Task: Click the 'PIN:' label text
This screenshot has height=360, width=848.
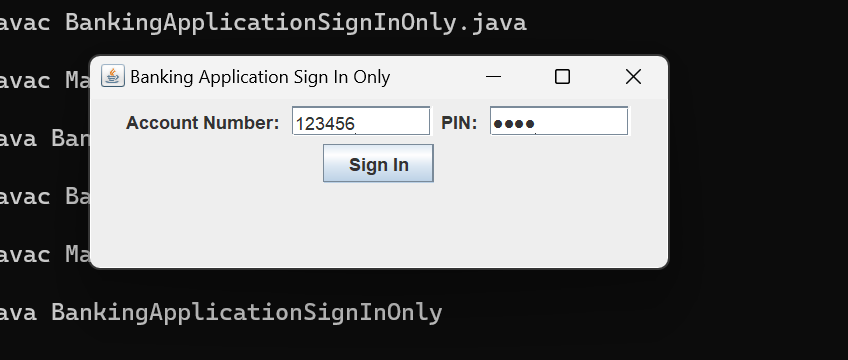Action: 459,123
